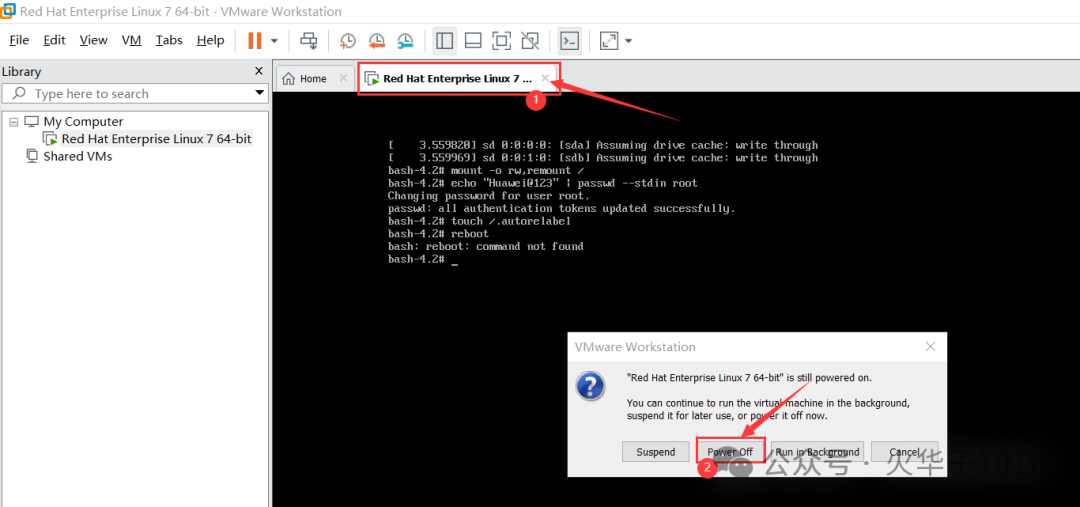This screenshot has width=1080, height=507.
Task: Click the Run in Background button
Action: tap(817, 452)
